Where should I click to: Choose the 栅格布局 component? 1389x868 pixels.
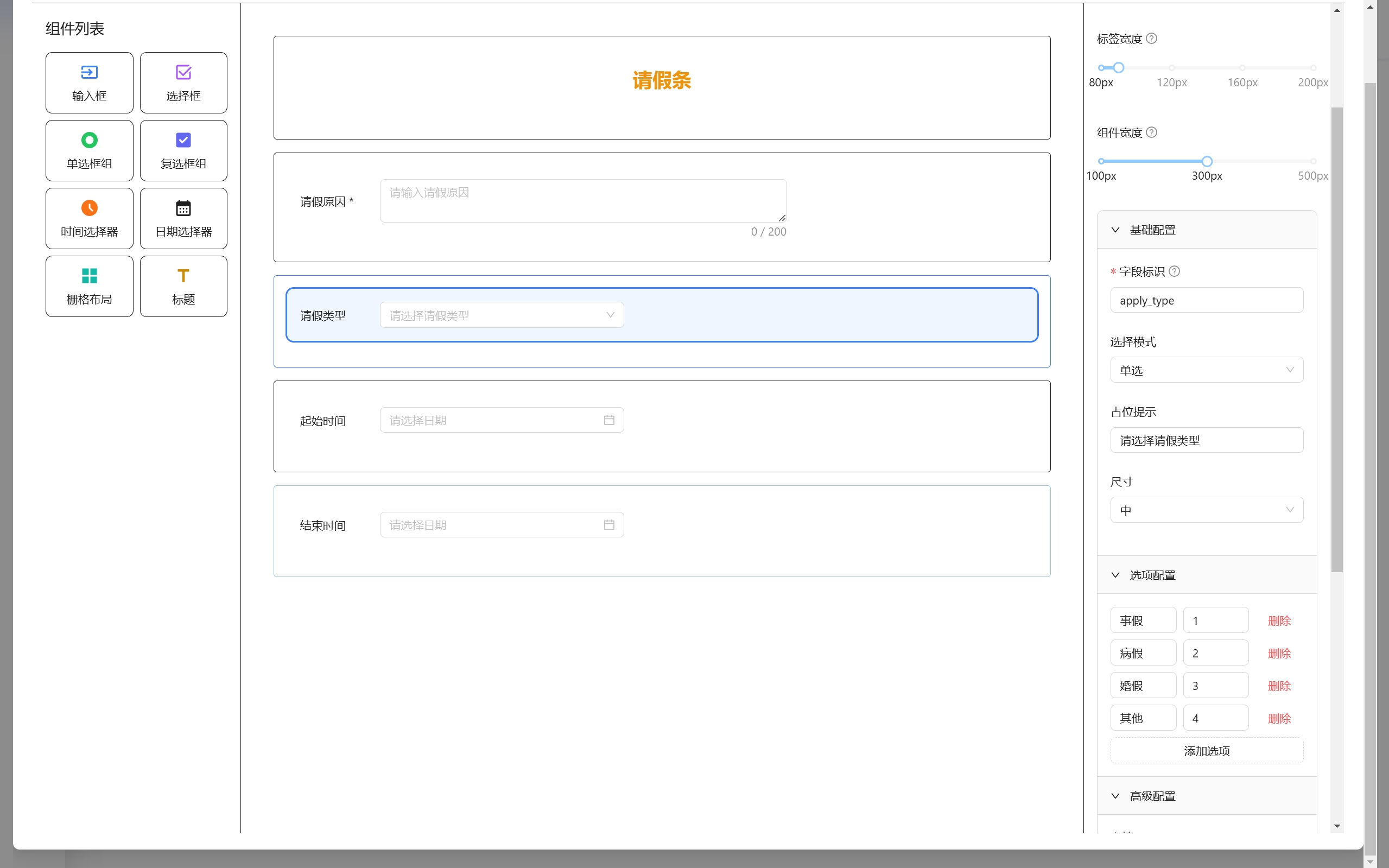[89, 286]
